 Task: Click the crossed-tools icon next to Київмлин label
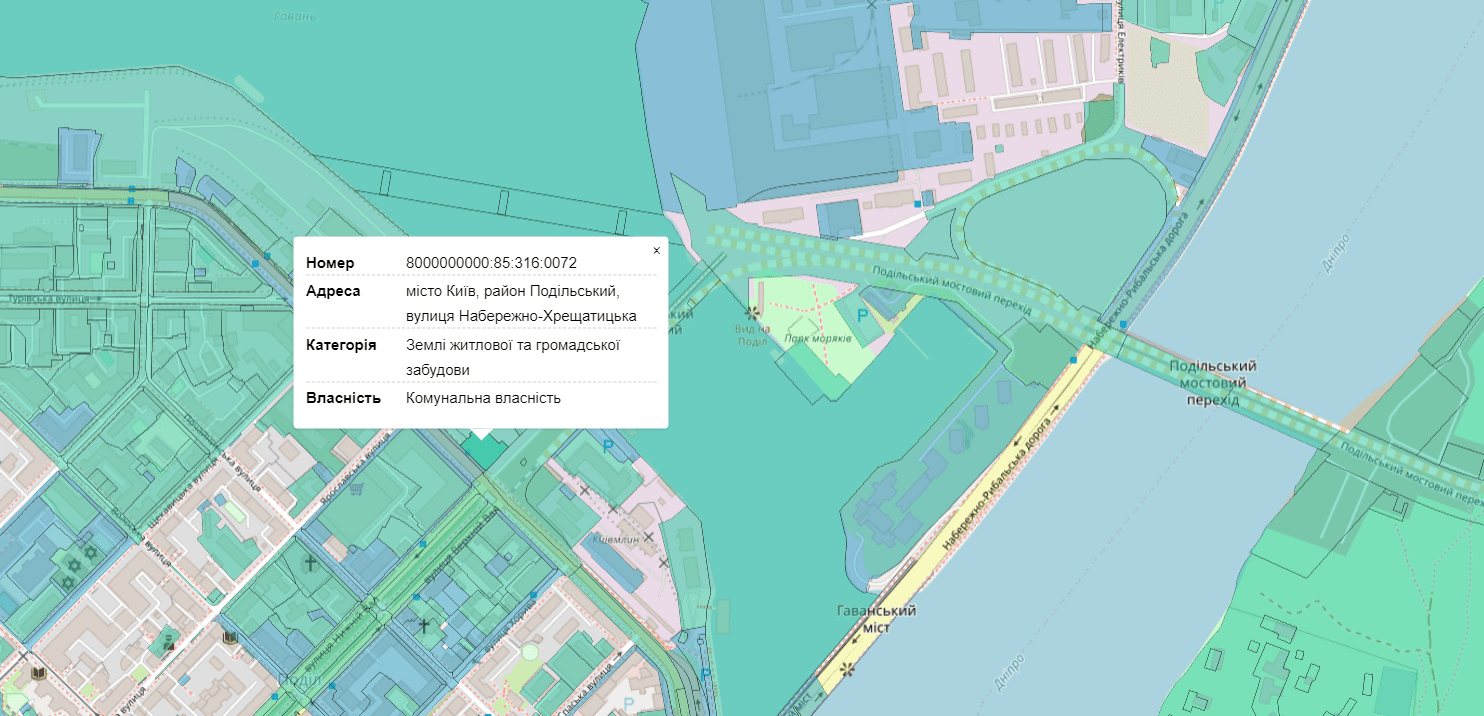pyautogui.click(x=648, y=537)
